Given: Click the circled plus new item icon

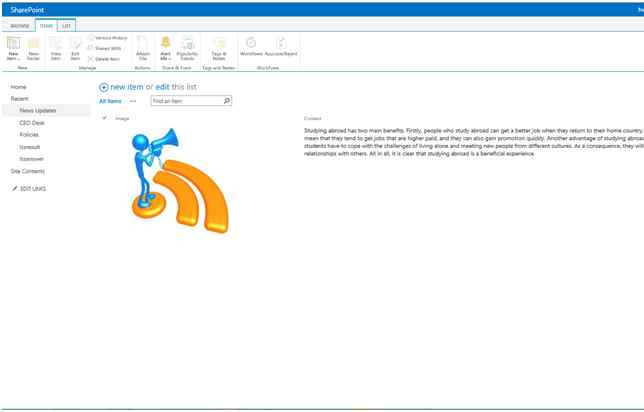Looking at the screenshot, I should tap(104, 87).
